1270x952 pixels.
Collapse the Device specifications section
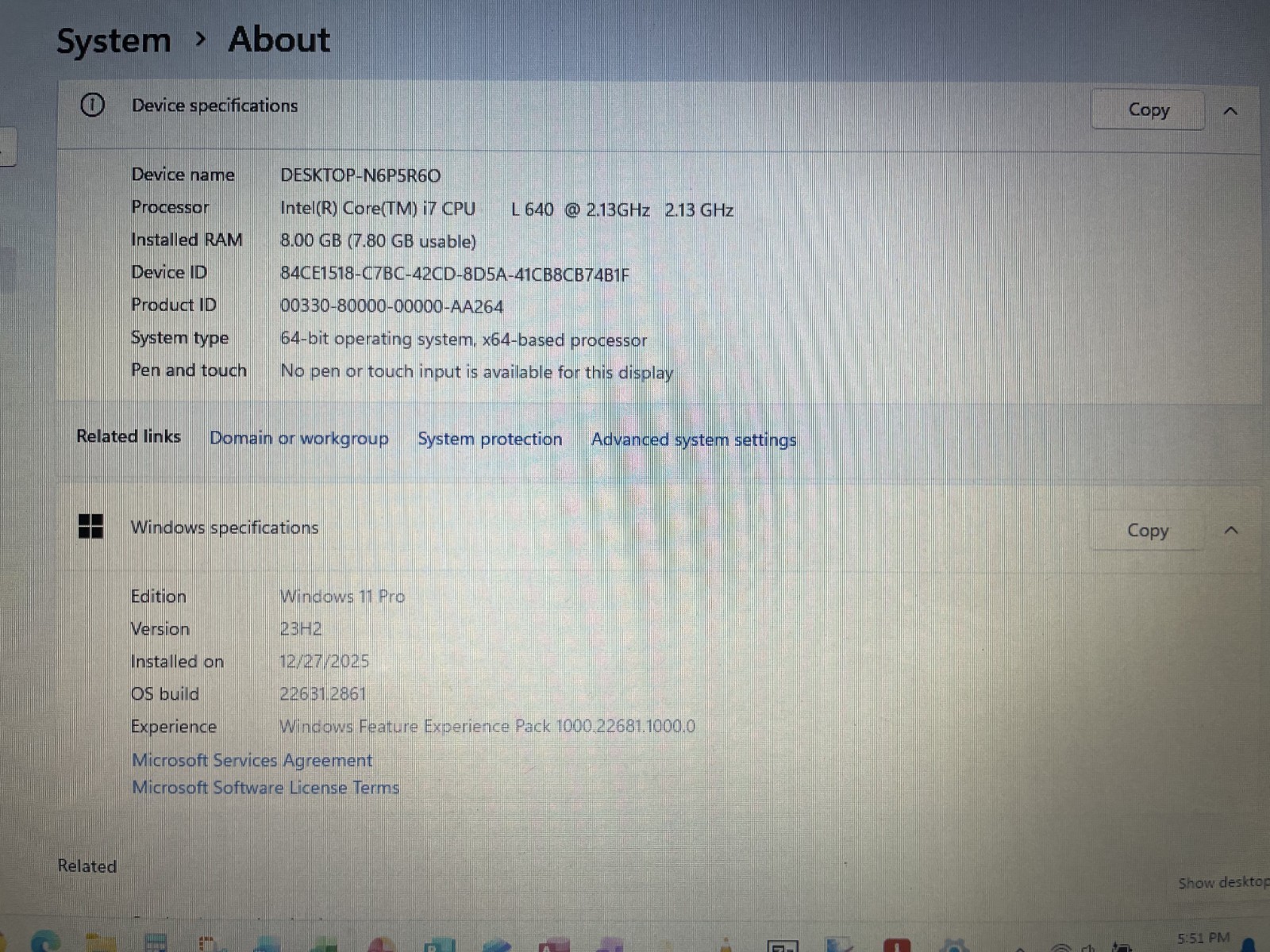1230,111
